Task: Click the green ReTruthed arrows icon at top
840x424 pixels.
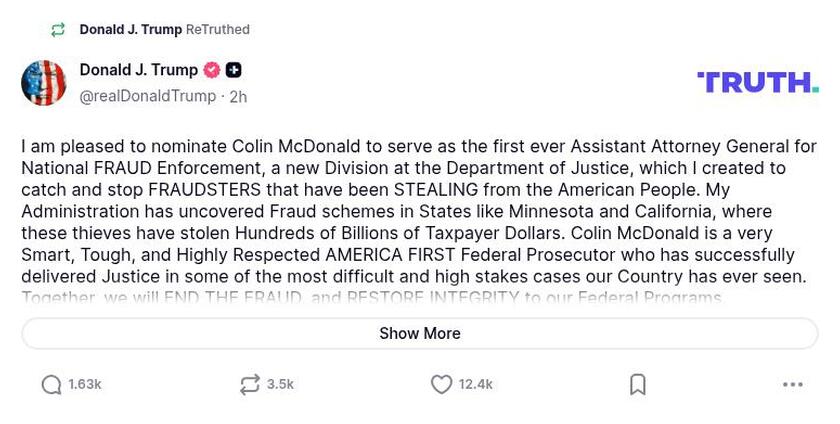Action: (58, 30)
